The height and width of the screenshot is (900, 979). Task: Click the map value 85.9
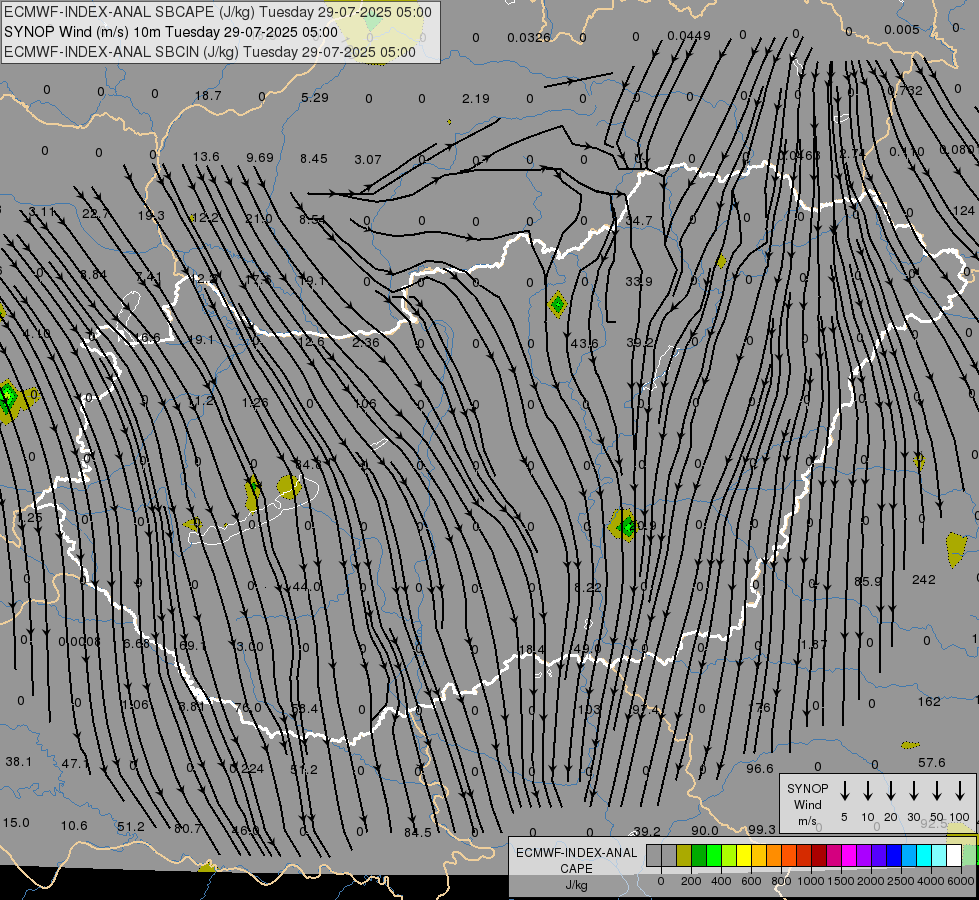pos(868,581)
